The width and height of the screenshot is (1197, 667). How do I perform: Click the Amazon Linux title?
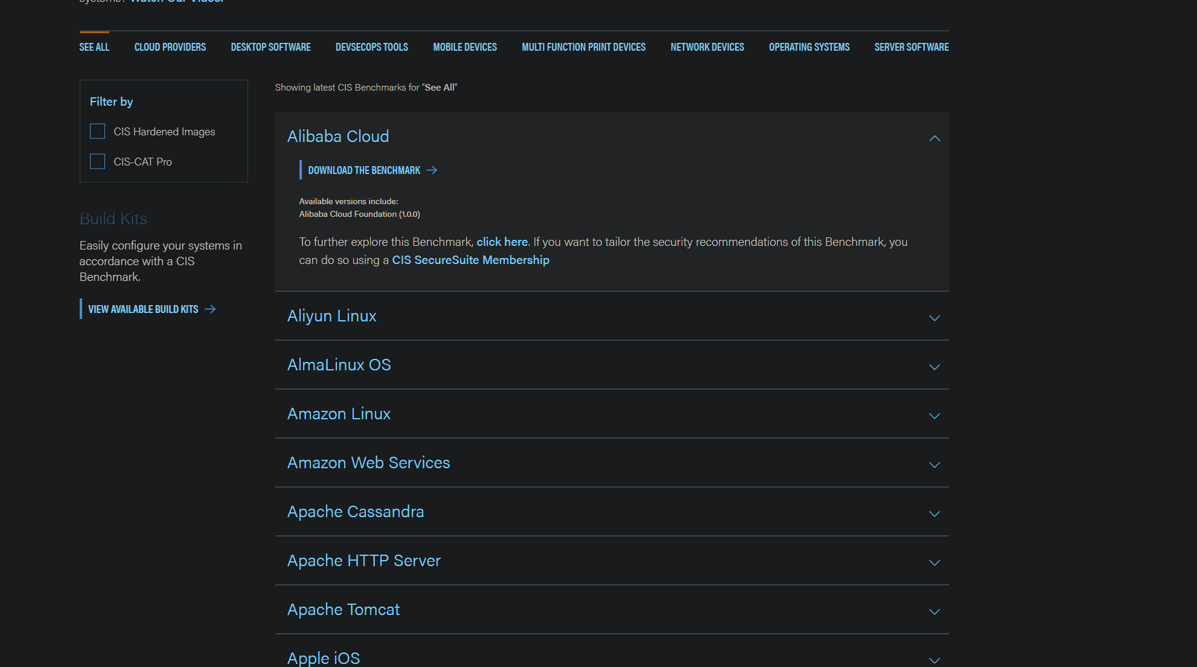point(339,414)
